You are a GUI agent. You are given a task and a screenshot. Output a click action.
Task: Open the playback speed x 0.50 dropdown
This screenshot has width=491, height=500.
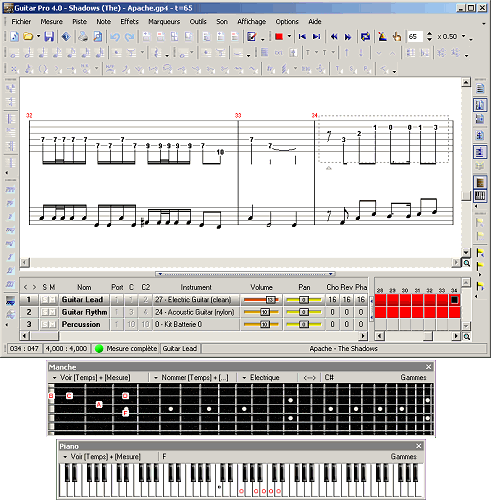(463, 36)
